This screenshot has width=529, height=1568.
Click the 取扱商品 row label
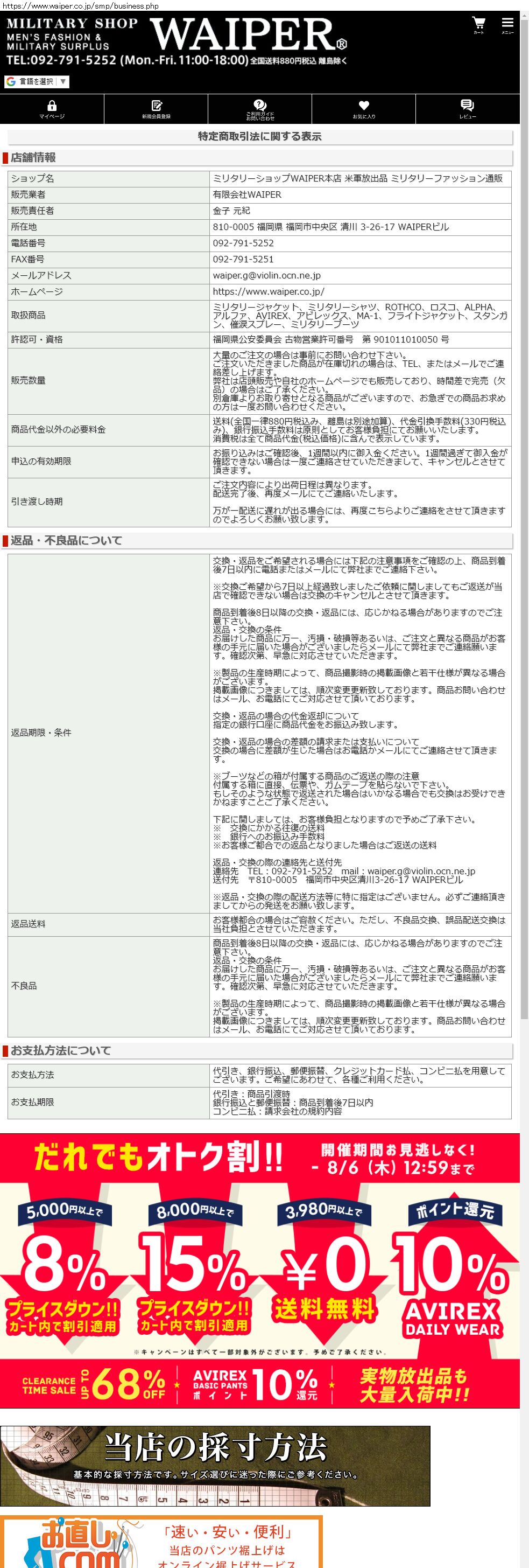(x=28, y=315)
